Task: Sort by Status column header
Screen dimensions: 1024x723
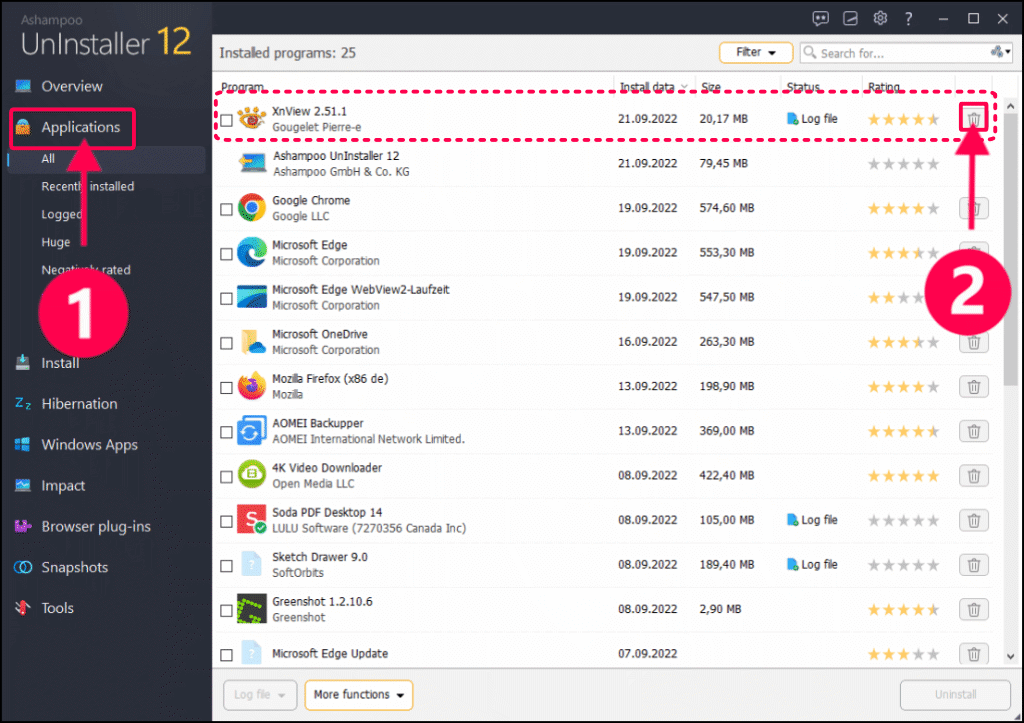Action: click(x=803, y=87)
